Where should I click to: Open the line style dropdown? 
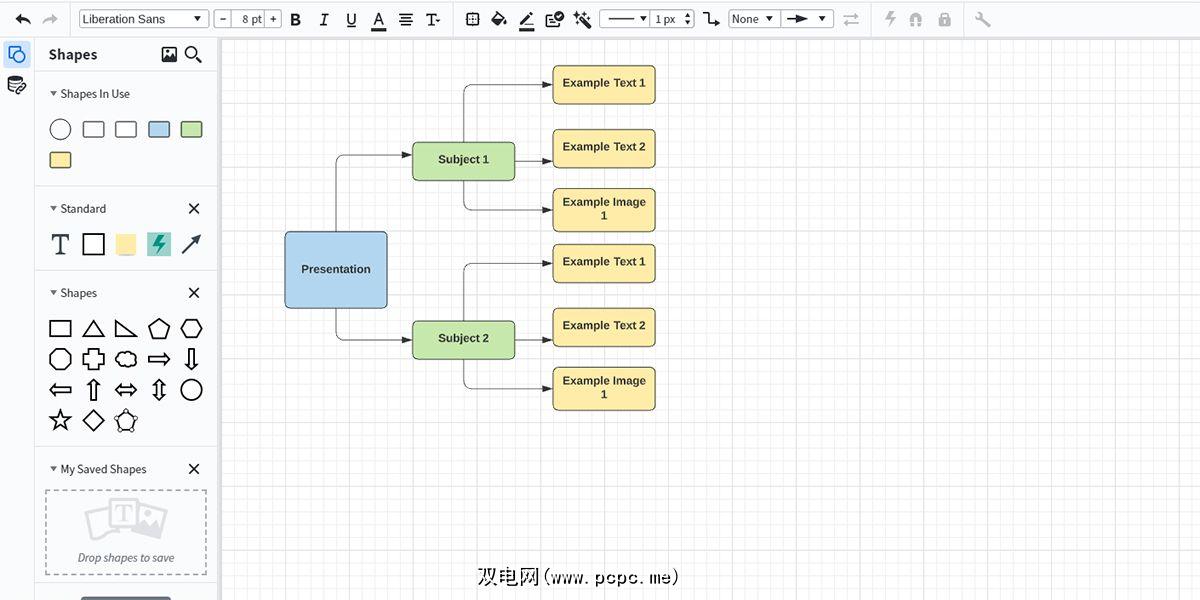624,19
